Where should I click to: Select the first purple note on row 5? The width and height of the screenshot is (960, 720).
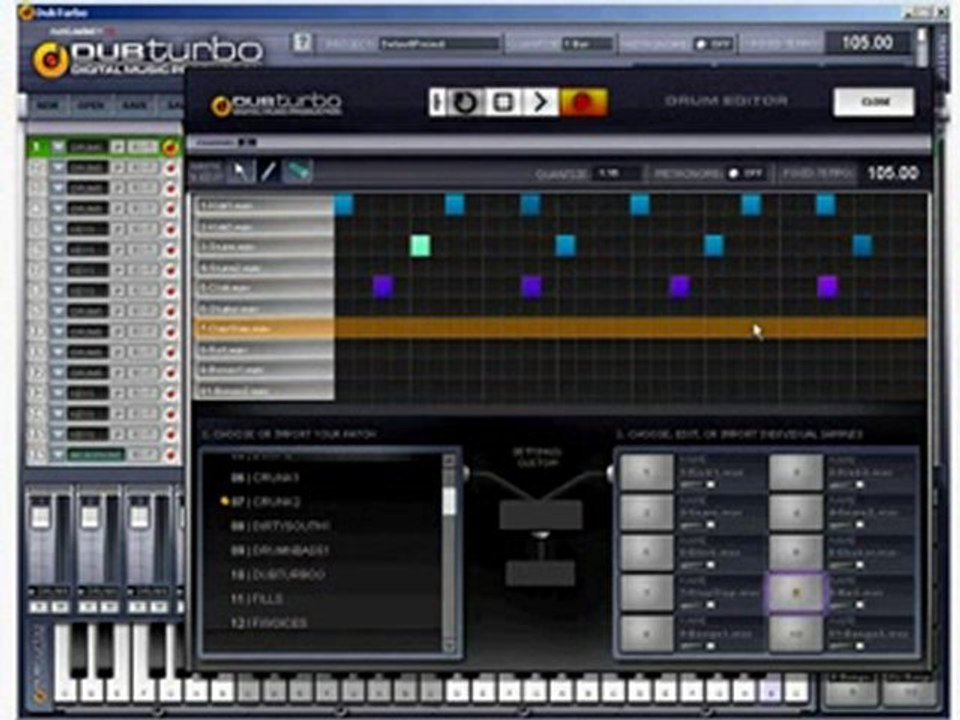(x=383, y=287)
